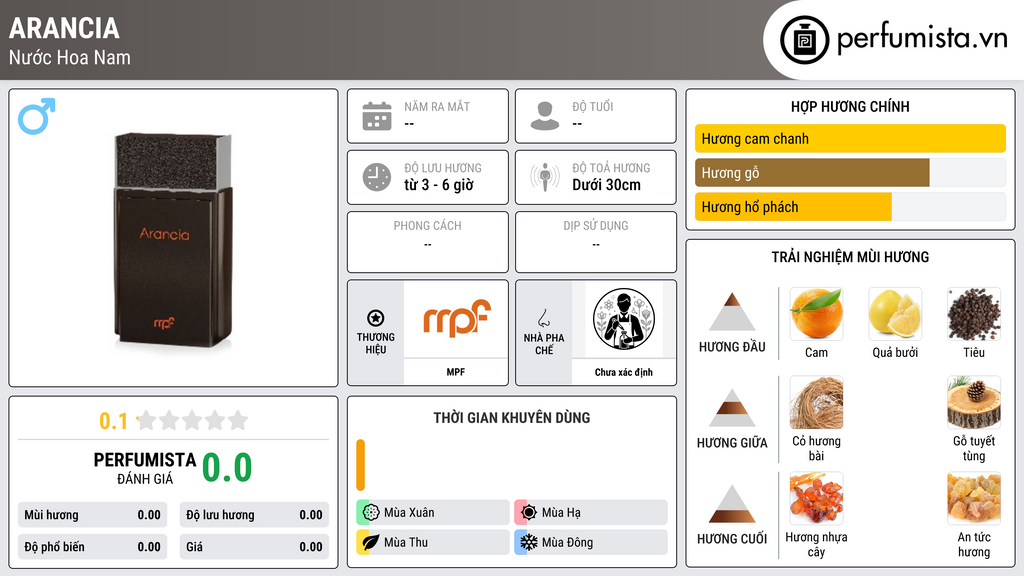Click the Mùa Hạ season label
This screenshot has height=576, width=1024.
[x=561, y=513]
